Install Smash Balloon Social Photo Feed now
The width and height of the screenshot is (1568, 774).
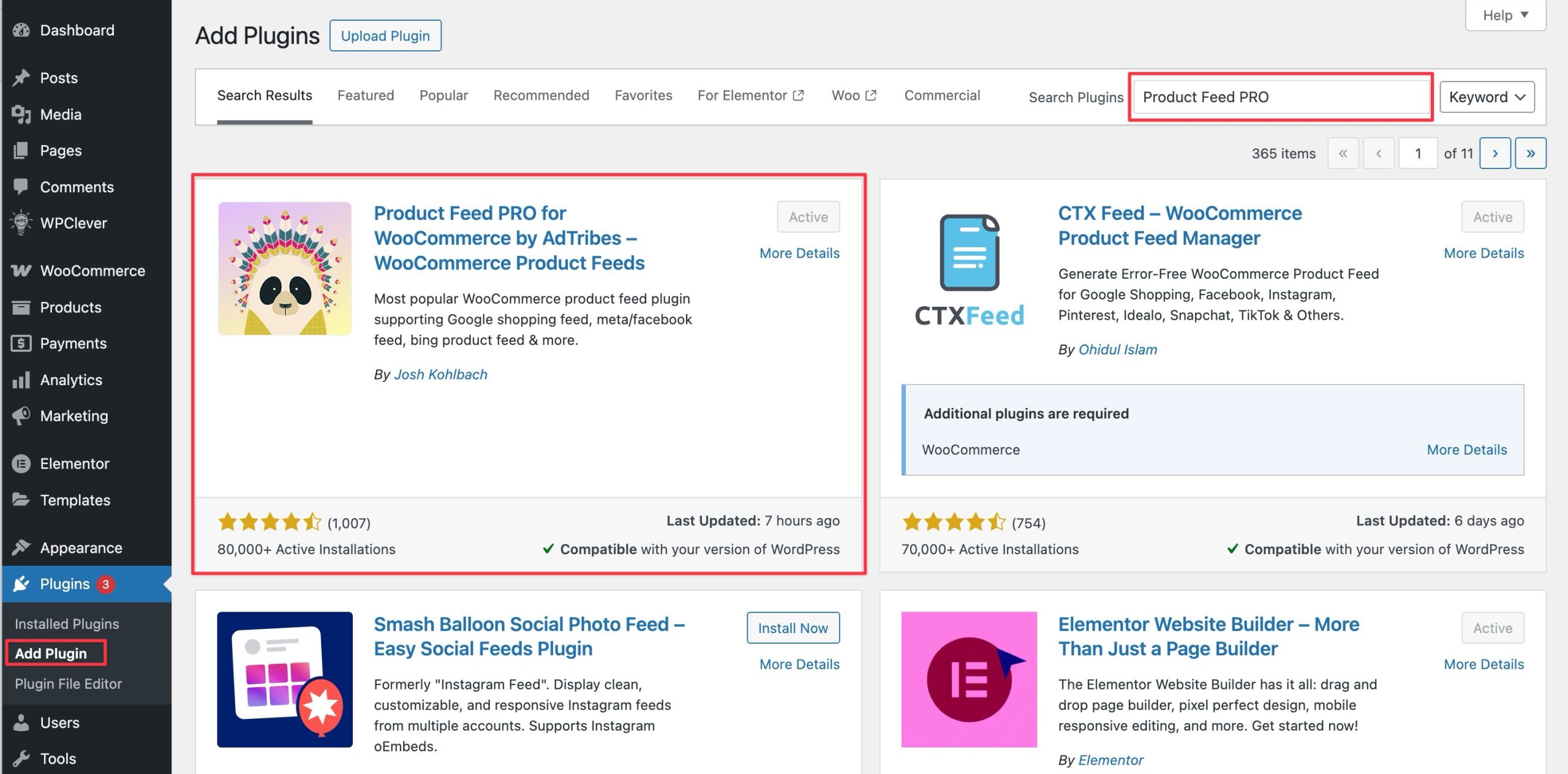click(x=793, y=628)
